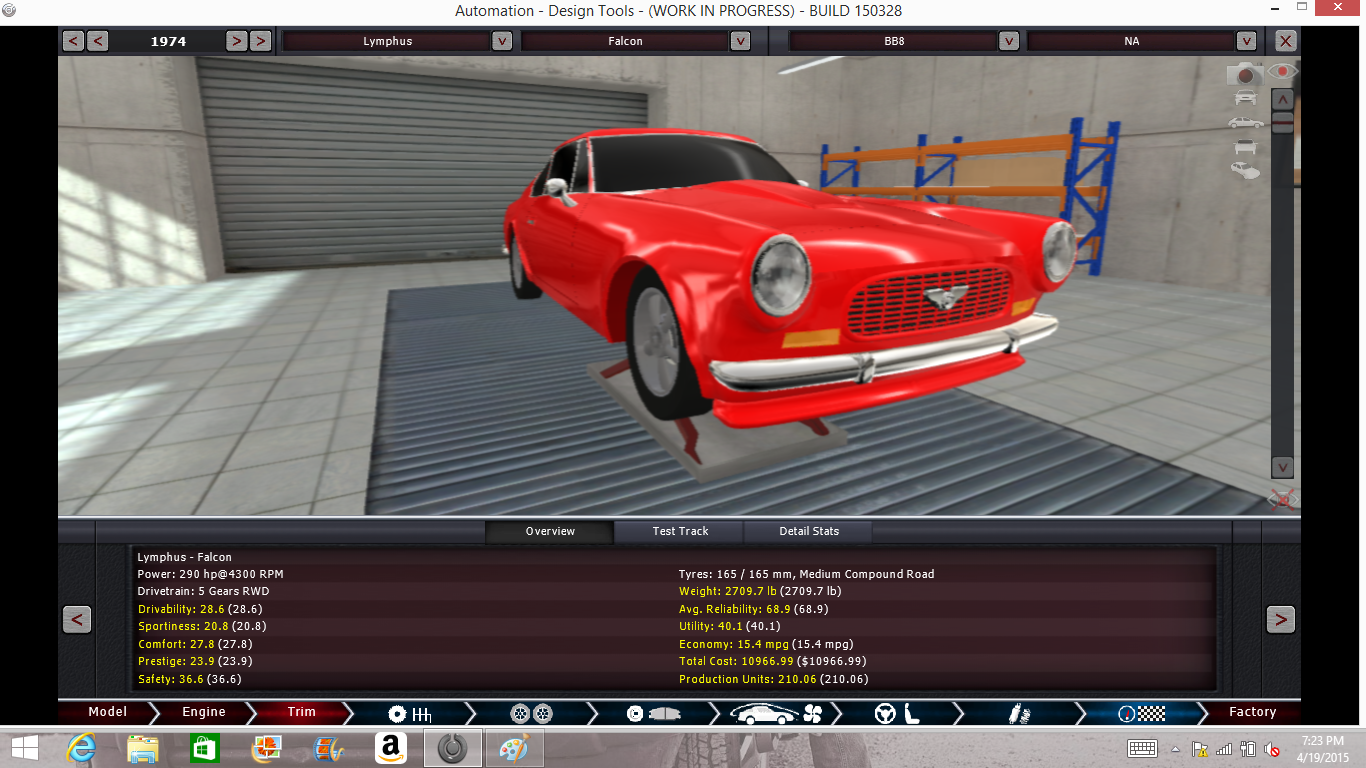Screen dimensions: 1366x768
Task: Open the NA variant dropdown
Action: click(x=1246, y=41)
